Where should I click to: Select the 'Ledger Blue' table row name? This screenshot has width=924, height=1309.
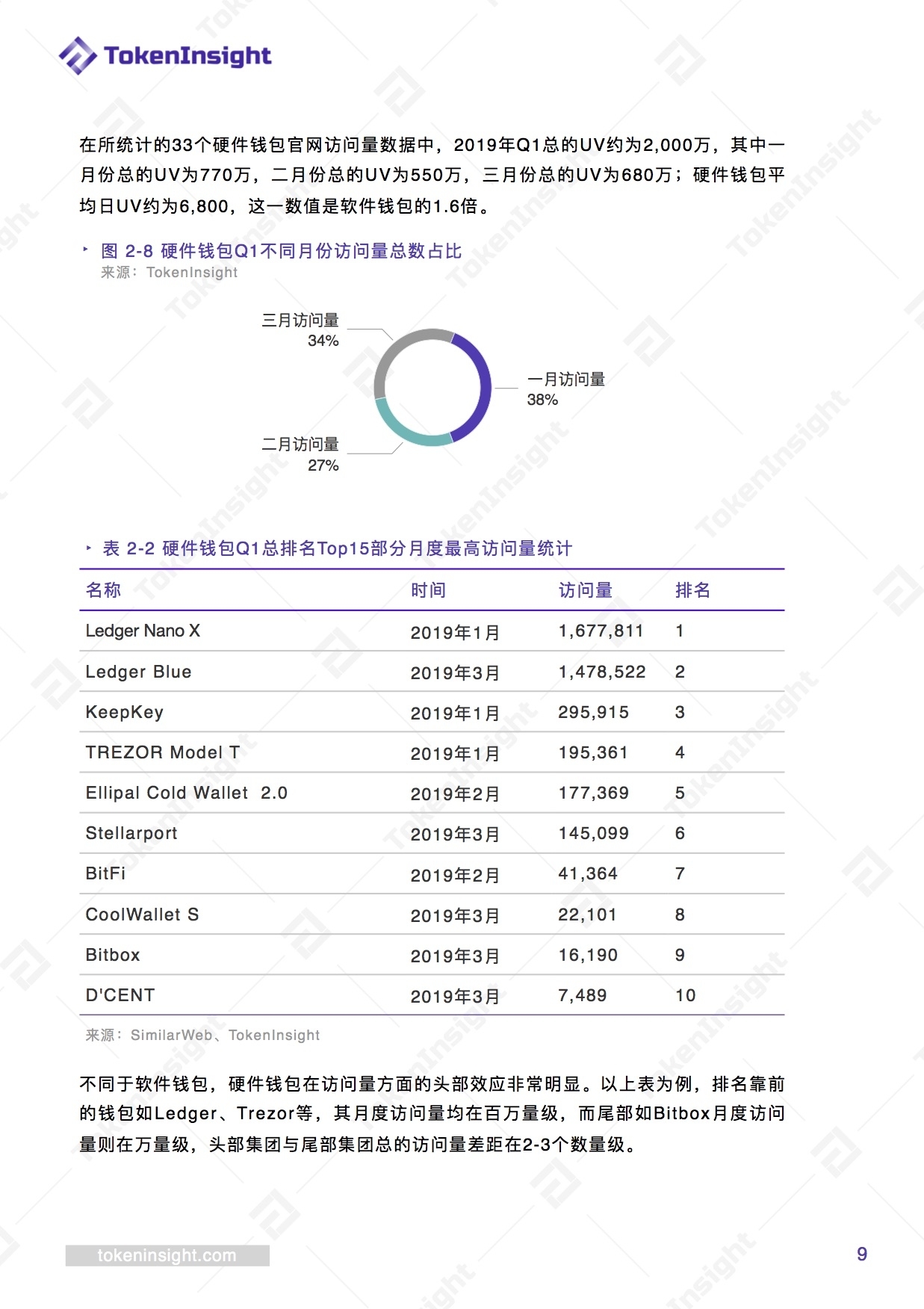pos(139,672)
